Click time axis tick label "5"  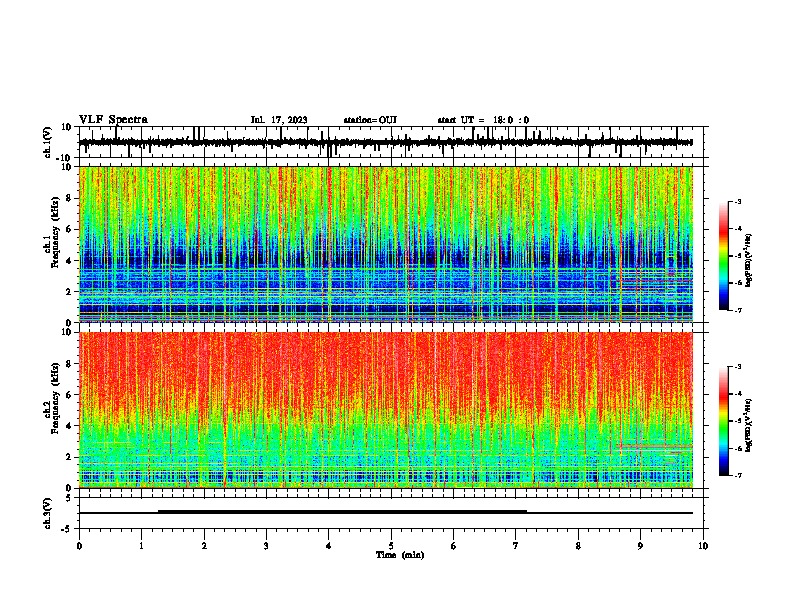391,546
